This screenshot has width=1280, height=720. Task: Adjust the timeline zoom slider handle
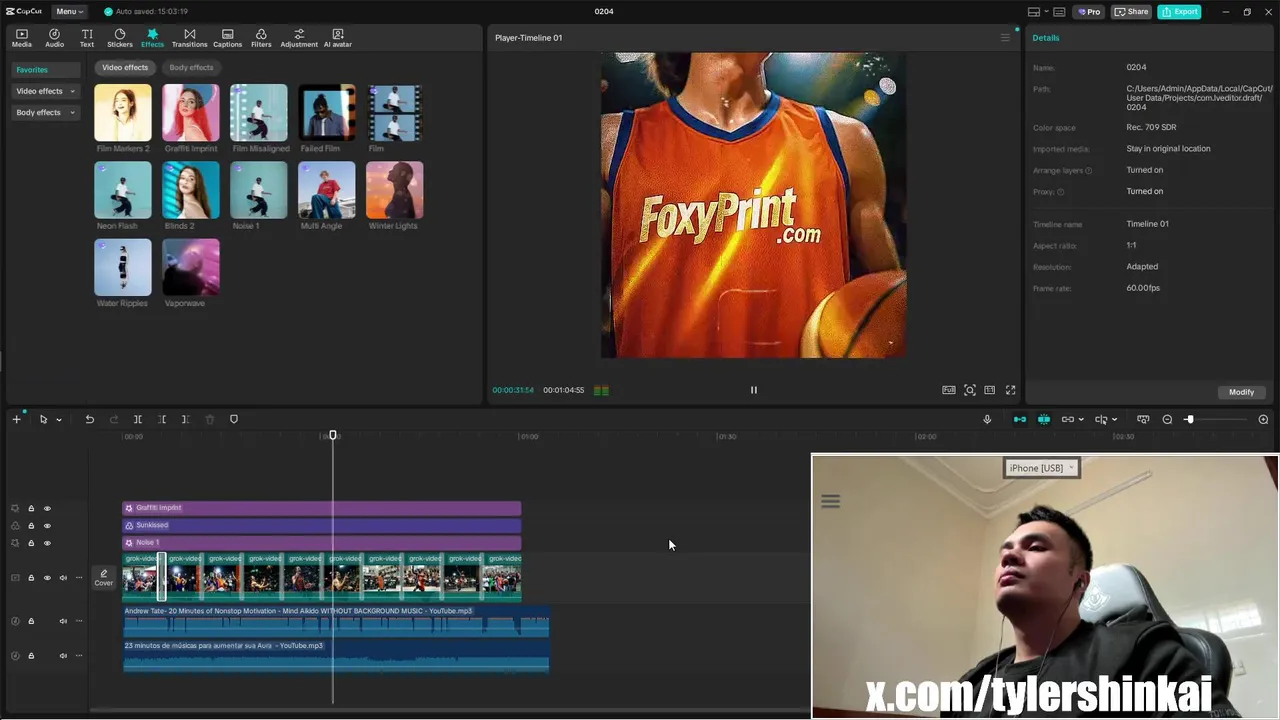click(x=1189, y=420)
